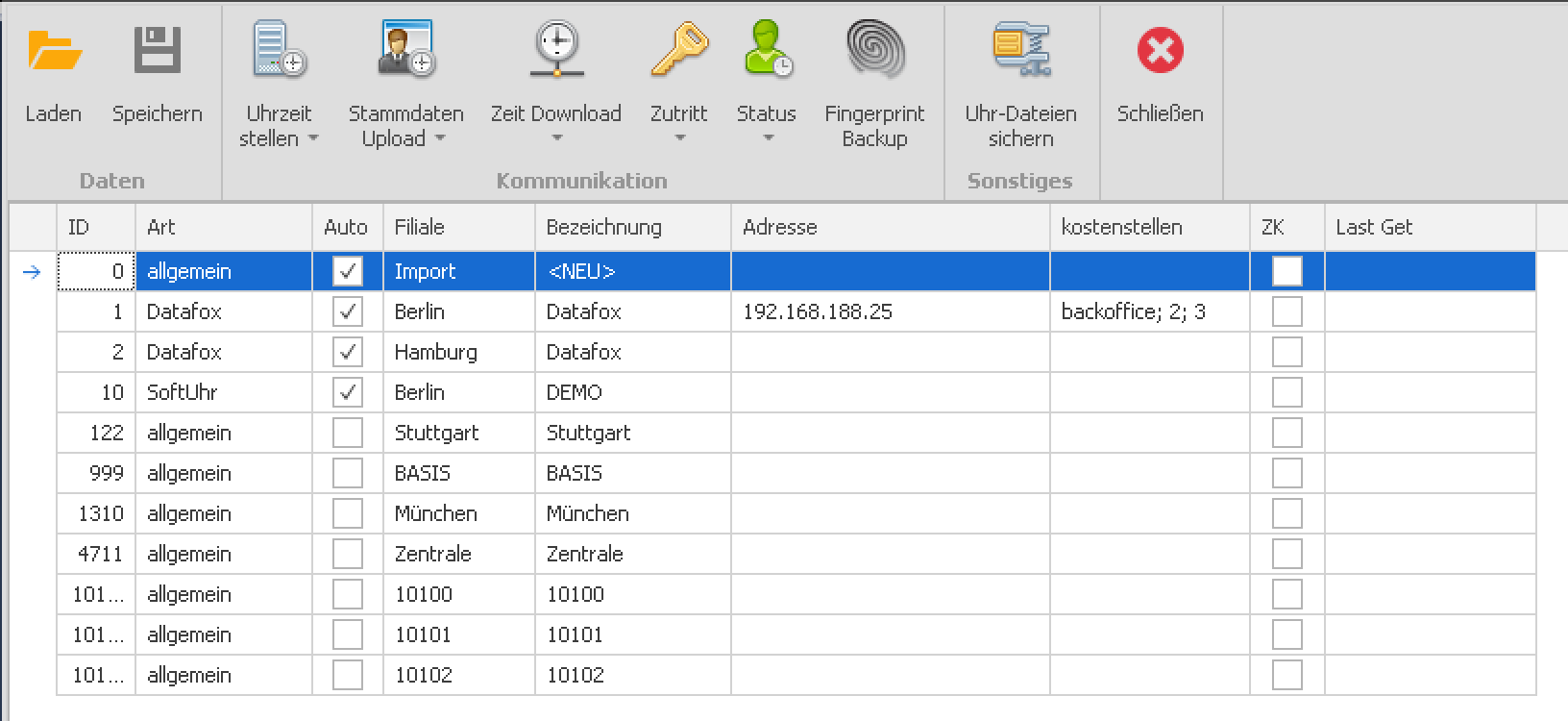Expand the Zutritt dropdown arrow
The width and height of the screenshot is (1568, 721).
(x=679, y=138)
